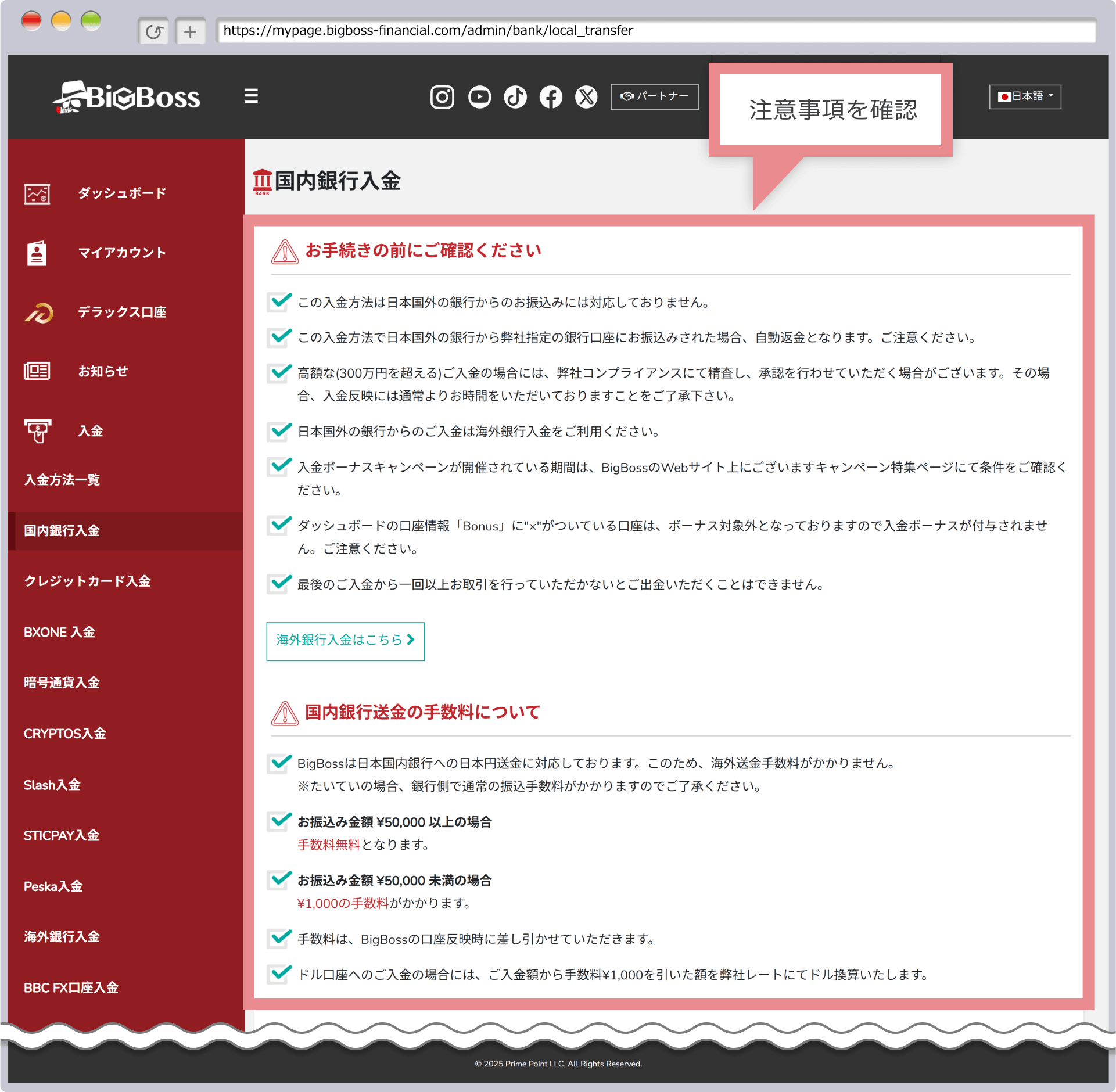Open the YouTube icon in header
1116x1092 pixels.
[x=479, y=97]
